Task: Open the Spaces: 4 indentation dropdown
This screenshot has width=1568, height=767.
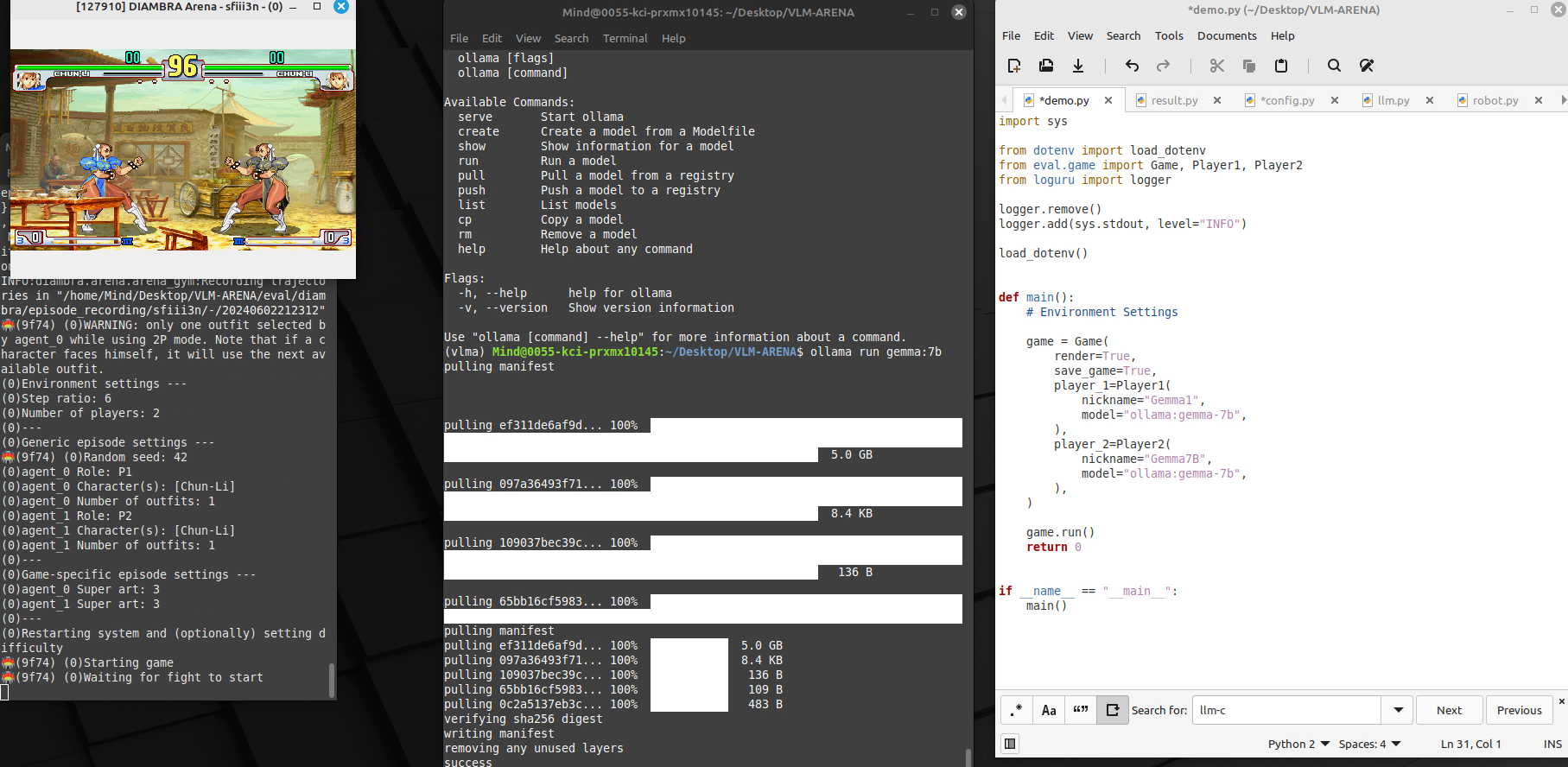Action: click(x=1369, y=744)
